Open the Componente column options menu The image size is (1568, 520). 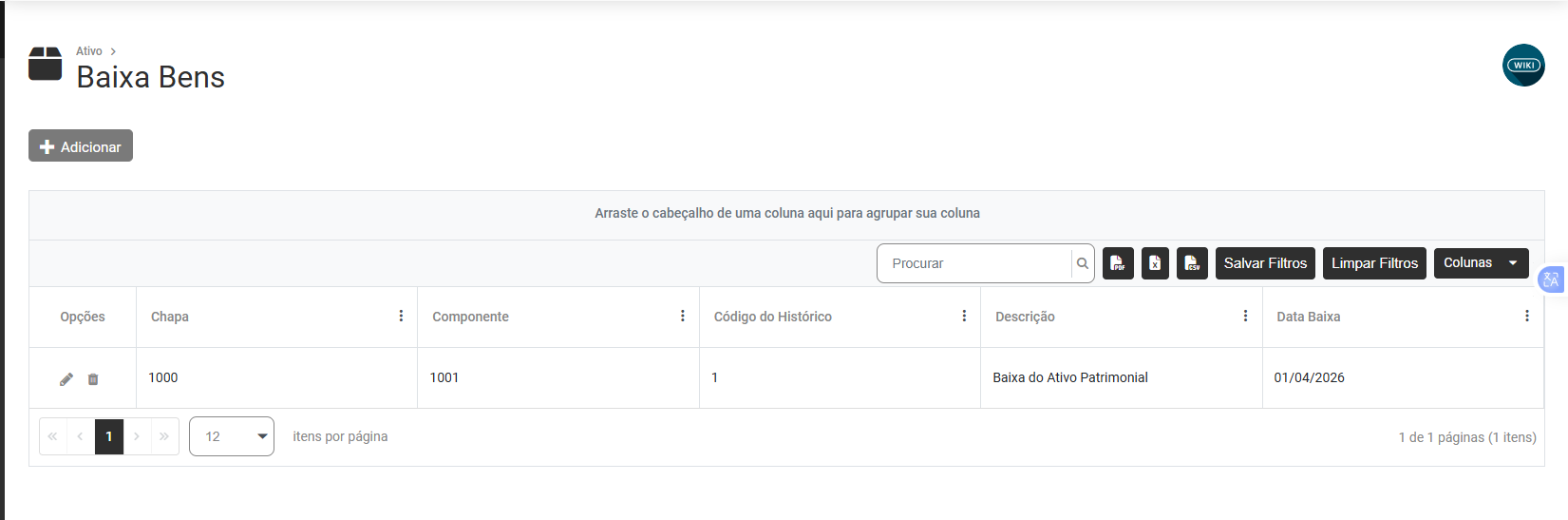(682, 317)
